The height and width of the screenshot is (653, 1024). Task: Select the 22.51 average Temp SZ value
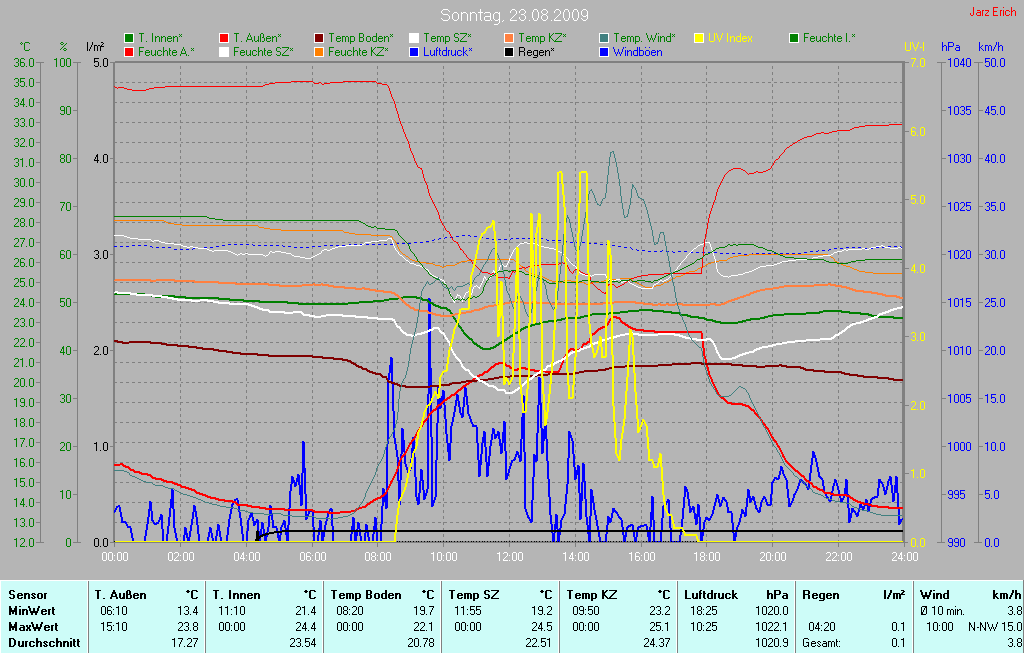[x=539, y=643]
